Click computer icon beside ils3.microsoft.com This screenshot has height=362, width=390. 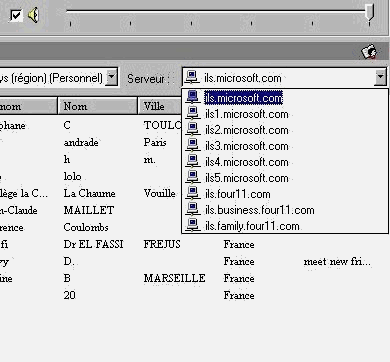click(193, 146)
